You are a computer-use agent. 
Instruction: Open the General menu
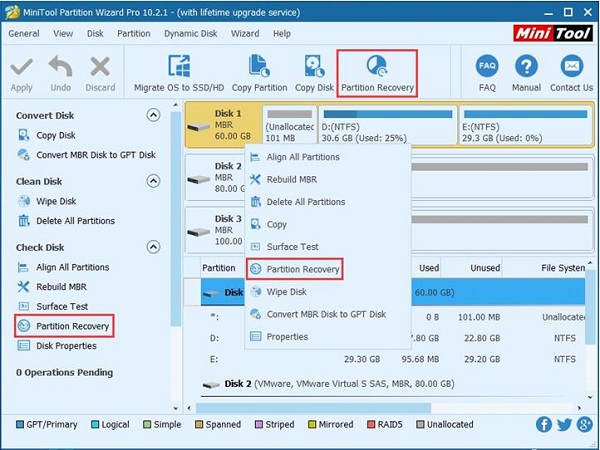coord(24,34)
